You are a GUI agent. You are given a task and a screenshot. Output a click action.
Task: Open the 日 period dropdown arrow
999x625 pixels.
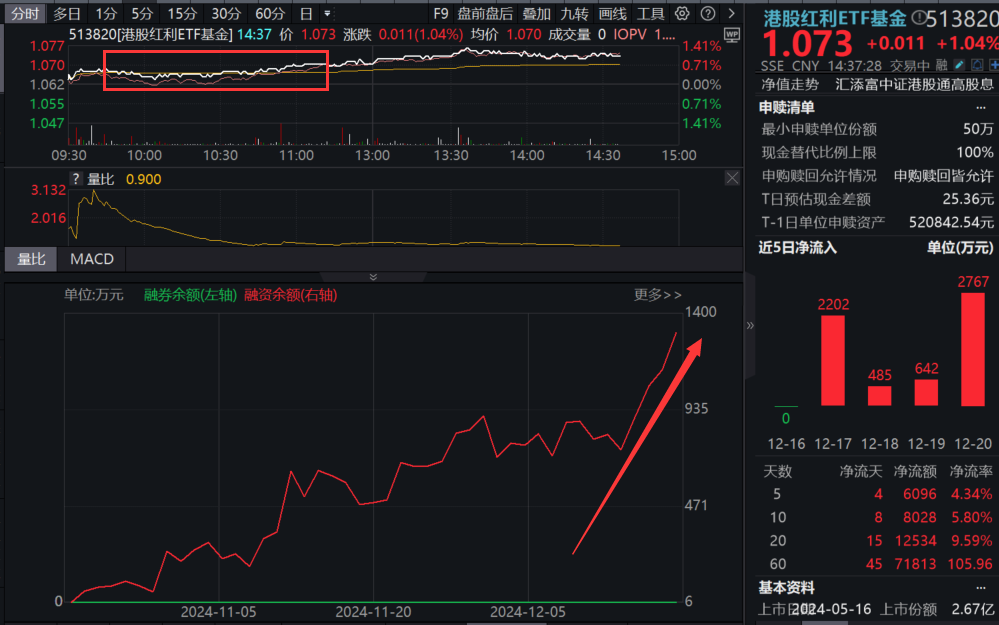327,14
